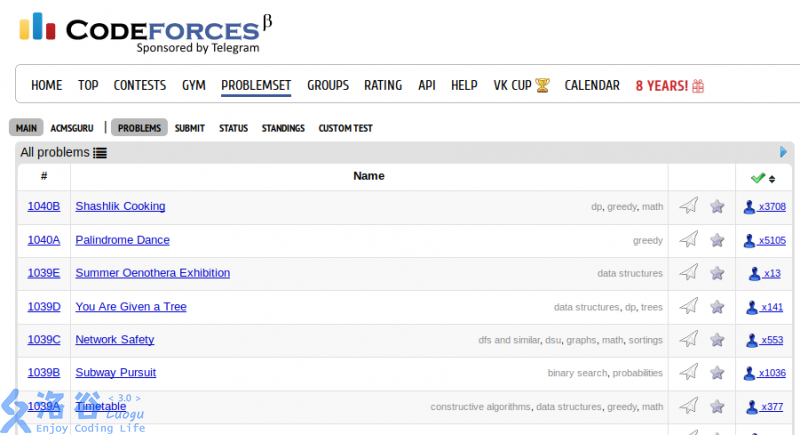This screenshot has width=800, height=435.
Task: Star the Palindrome Dance problem as favorite
Action: 717,240
